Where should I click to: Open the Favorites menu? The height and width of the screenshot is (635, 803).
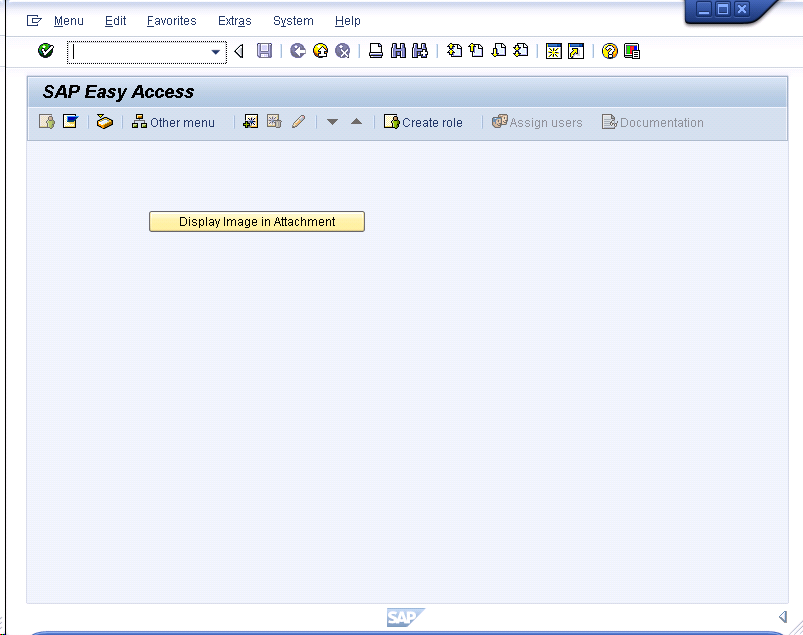172,21
